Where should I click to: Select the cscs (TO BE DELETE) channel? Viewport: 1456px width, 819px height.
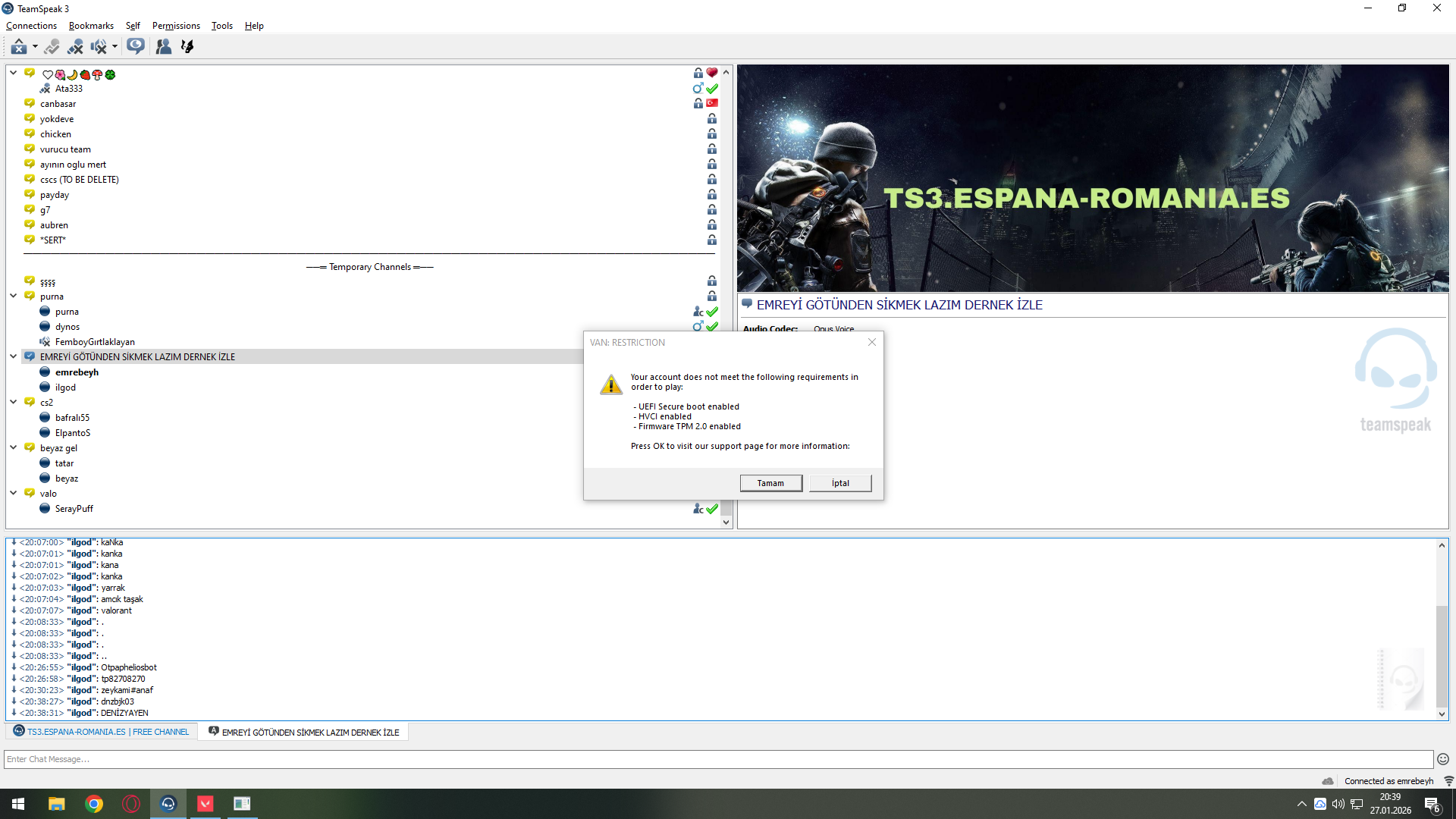pyautogui.click(x=80, y=180)
